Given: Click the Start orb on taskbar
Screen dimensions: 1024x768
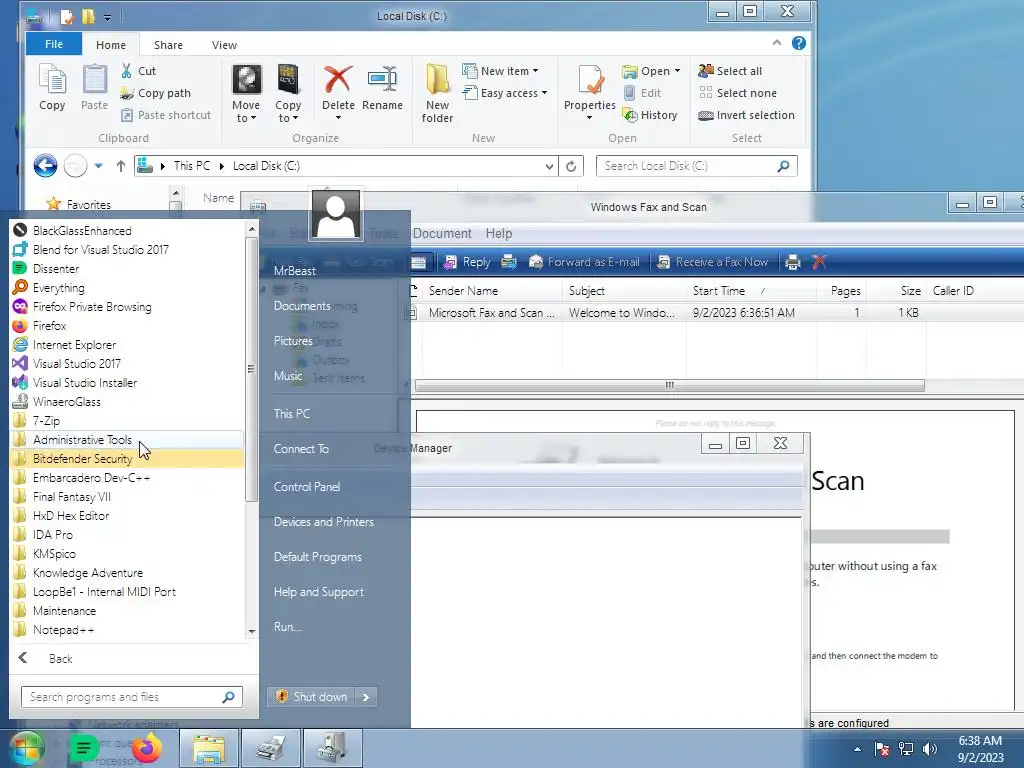Looking at the screenshot, I should [x=26, y=748].
